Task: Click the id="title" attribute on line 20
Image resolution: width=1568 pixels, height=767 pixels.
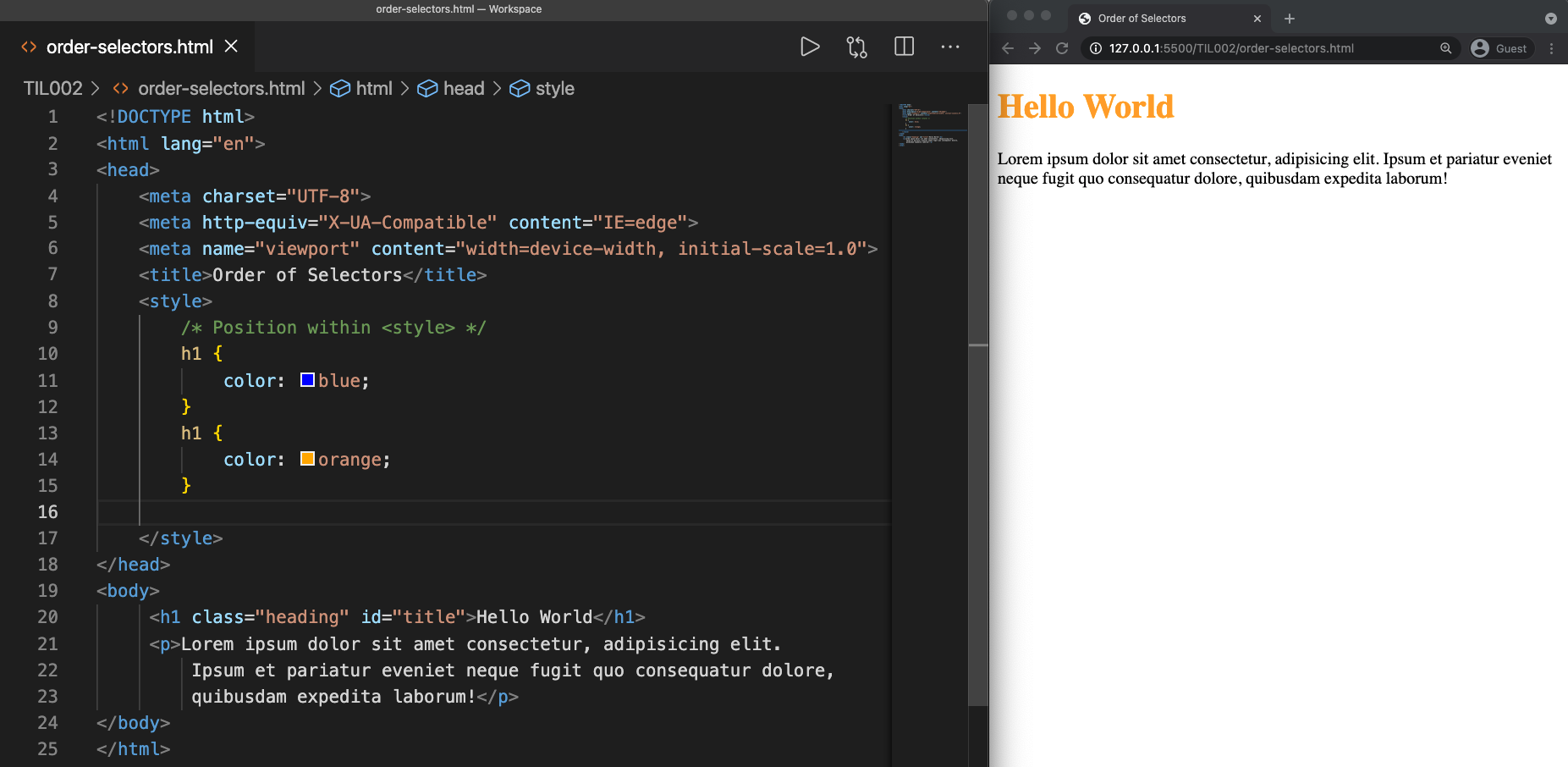Action: click(414, 617)
